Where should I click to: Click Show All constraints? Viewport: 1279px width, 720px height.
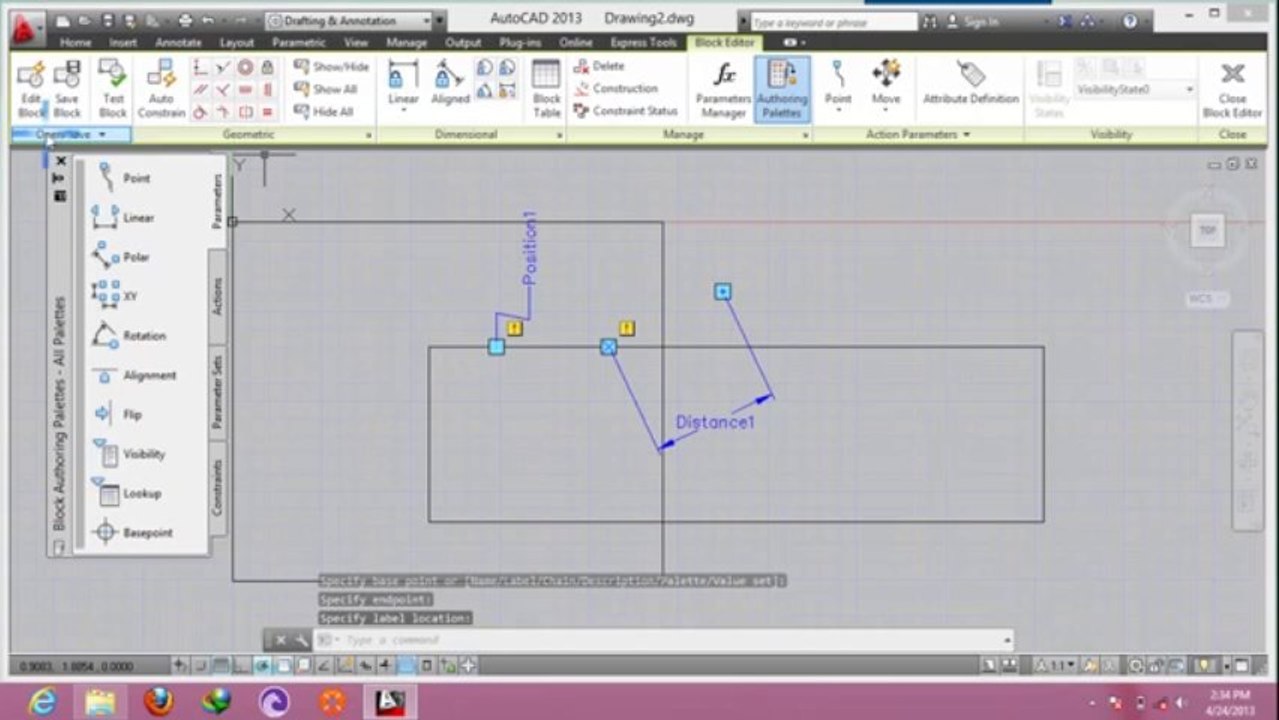click(325, 89)
